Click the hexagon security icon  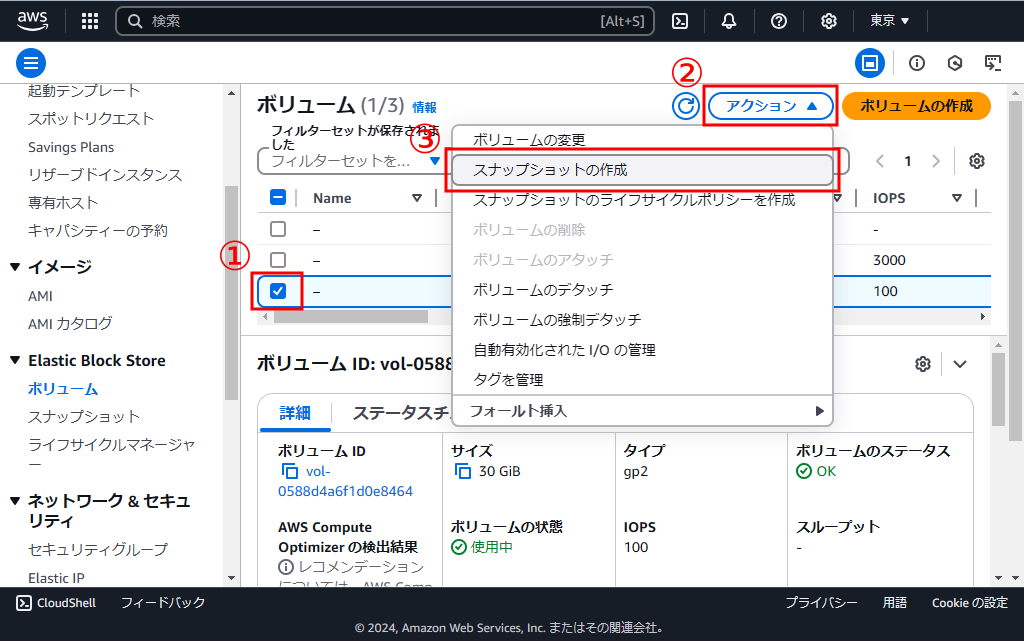click(x=955, y=63)
